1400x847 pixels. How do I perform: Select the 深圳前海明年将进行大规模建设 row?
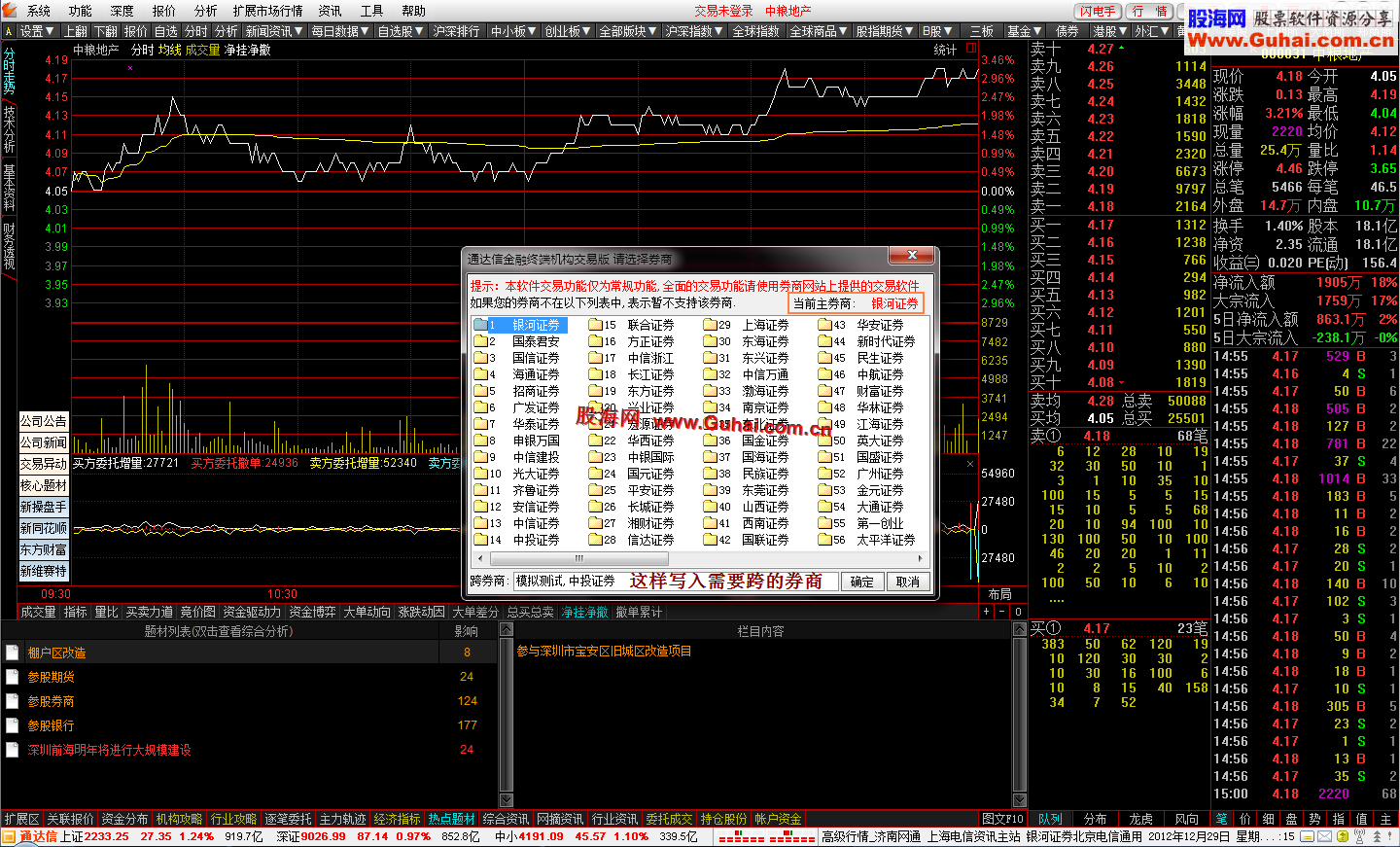(250, 750)
